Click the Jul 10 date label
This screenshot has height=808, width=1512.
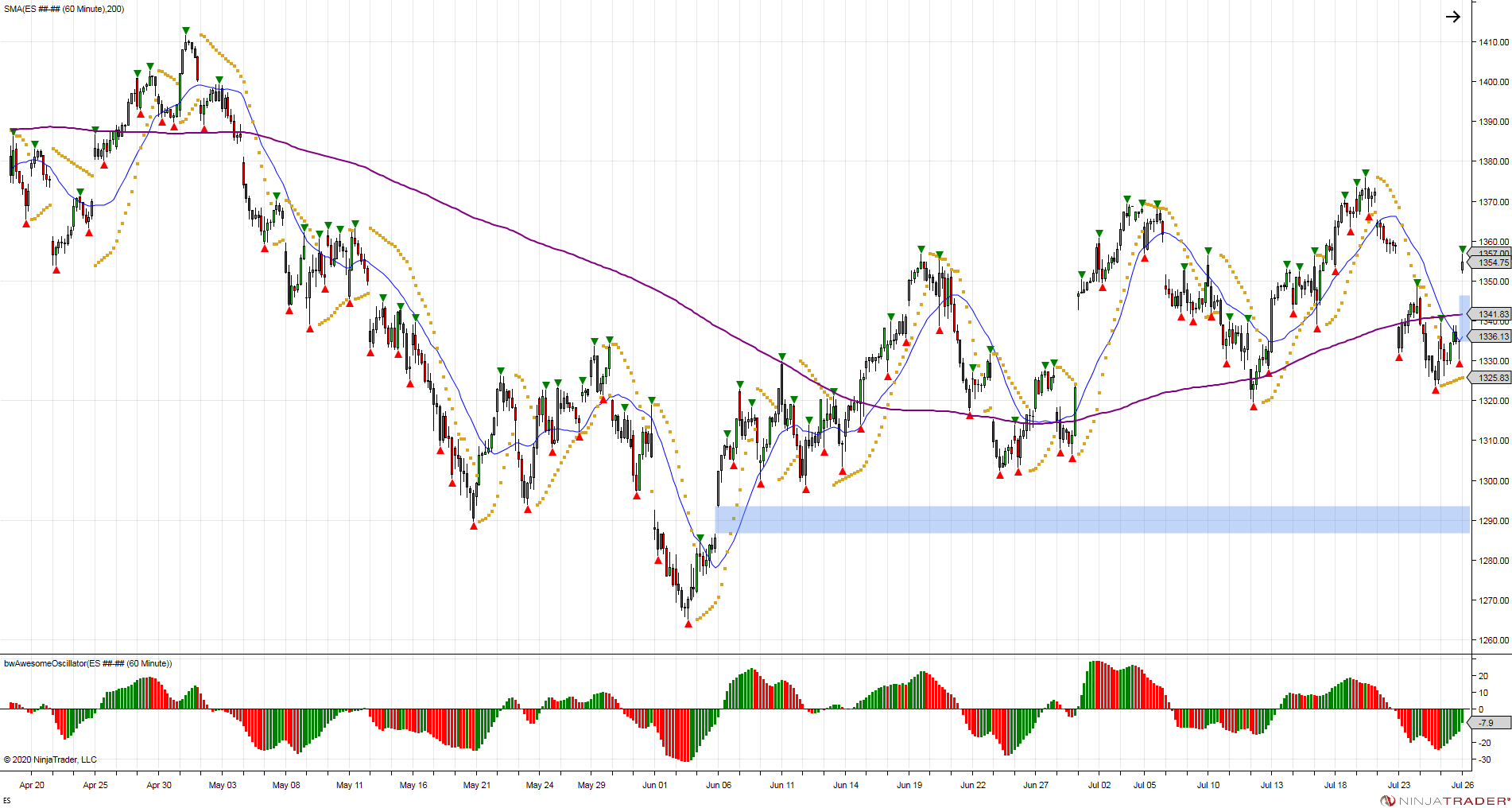pos(1208,785)
